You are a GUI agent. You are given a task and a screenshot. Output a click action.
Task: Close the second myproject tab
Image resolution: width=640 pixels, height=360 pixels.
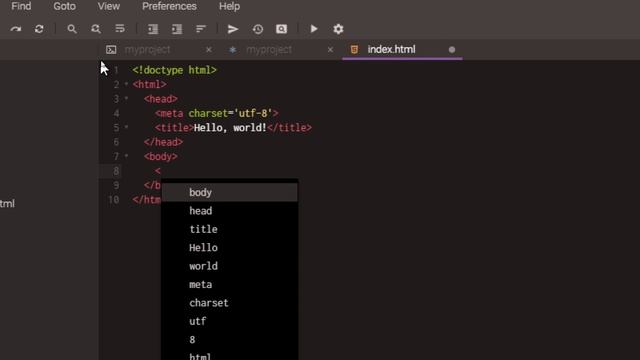point(330,50)
